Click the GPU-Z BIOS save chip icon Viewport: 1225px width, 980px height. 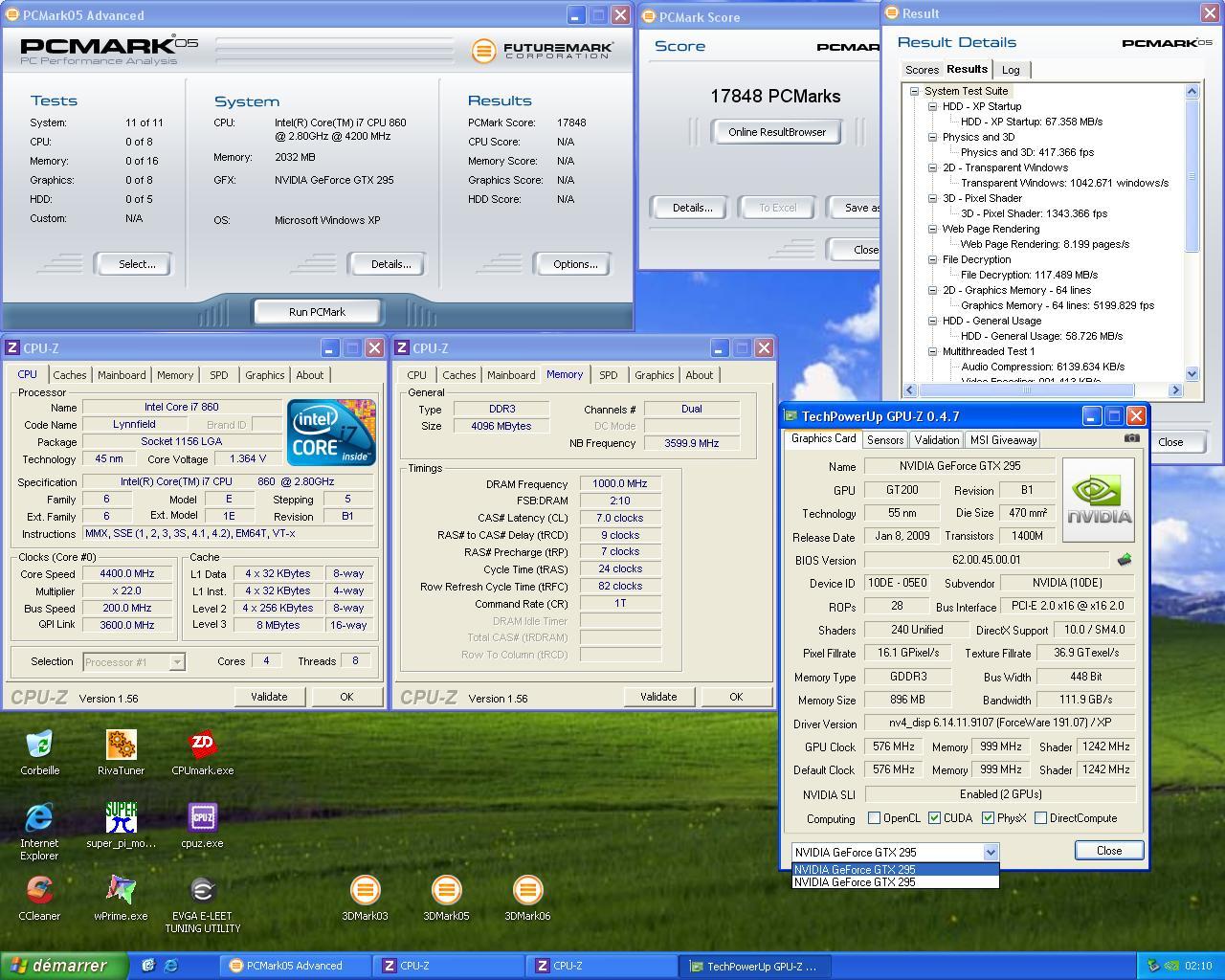coord(1124,559)
